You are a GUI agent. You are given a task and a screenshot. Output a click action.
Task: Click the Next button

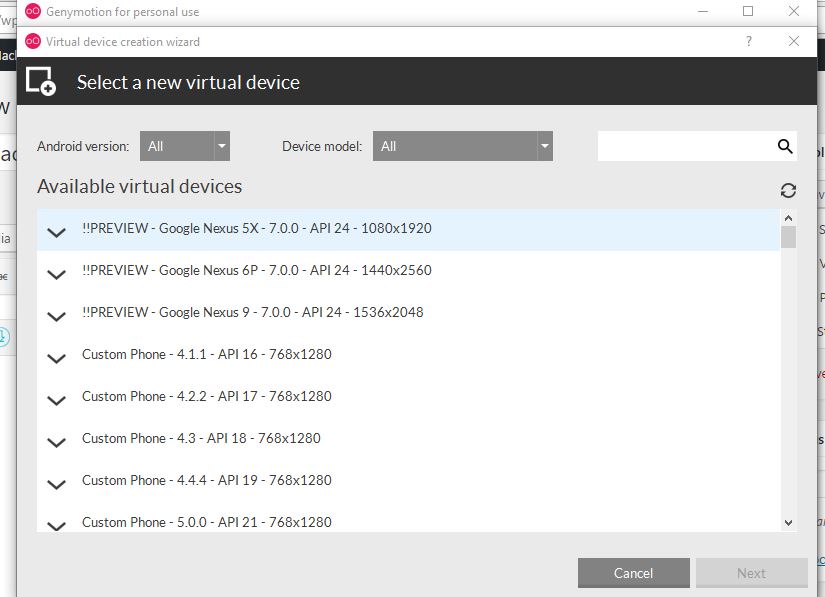click(x=751, y=573)
